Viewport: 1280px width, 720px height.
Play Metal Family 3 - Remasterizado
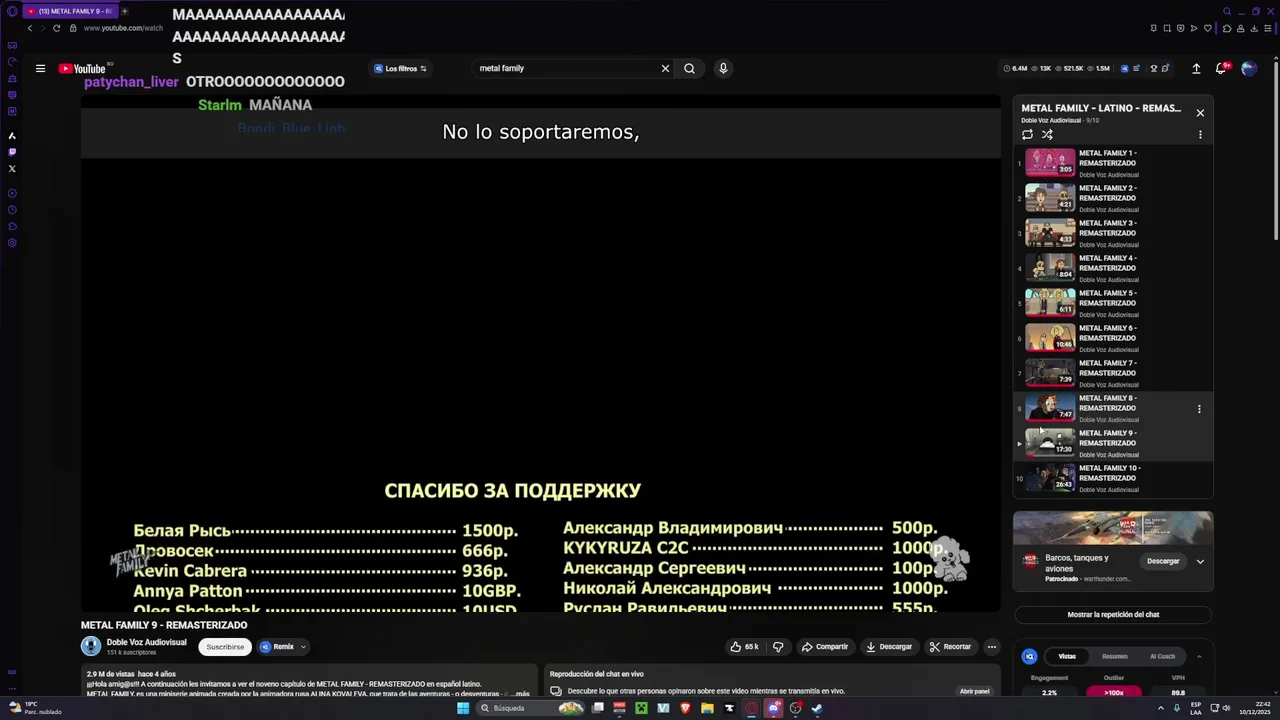1114,233
